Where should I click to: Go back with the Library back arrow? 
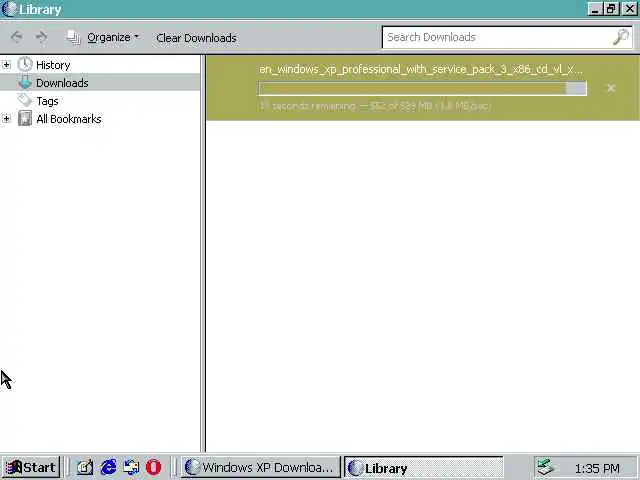pos(16,37)
